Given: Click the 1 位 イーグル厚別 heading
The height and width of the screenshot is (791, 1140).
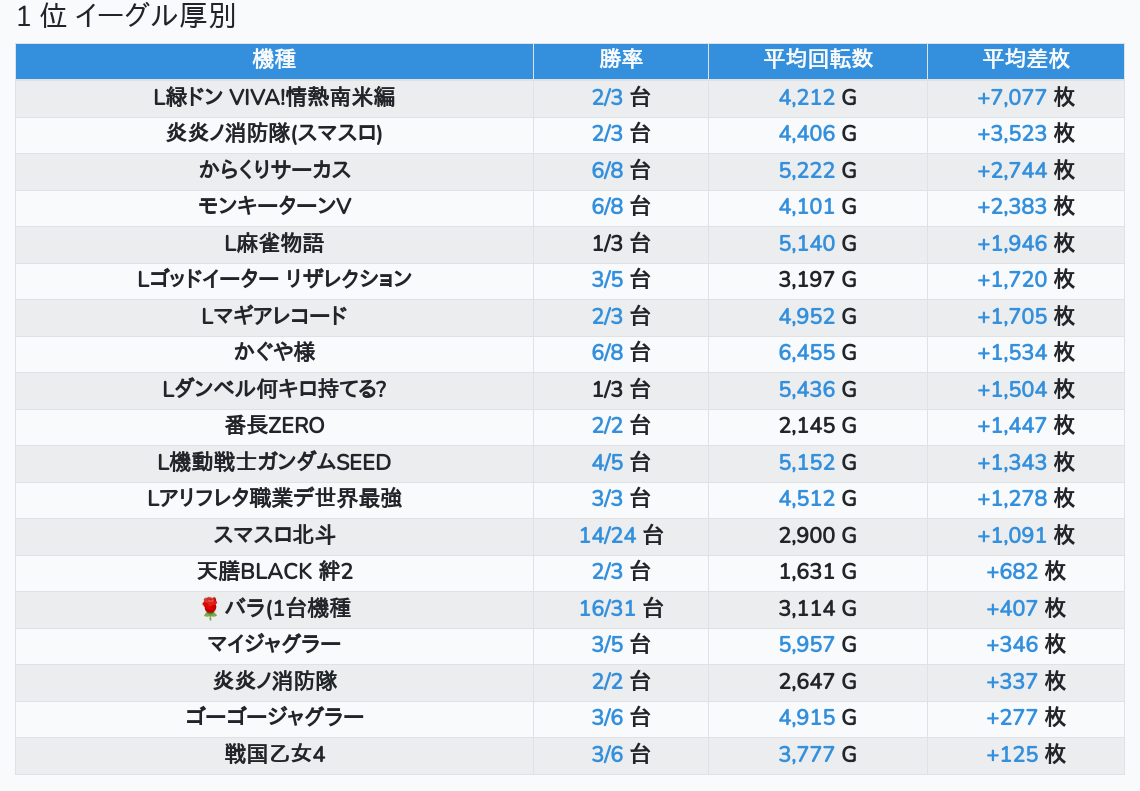Looking at the screenshot, I should (126, 17).
